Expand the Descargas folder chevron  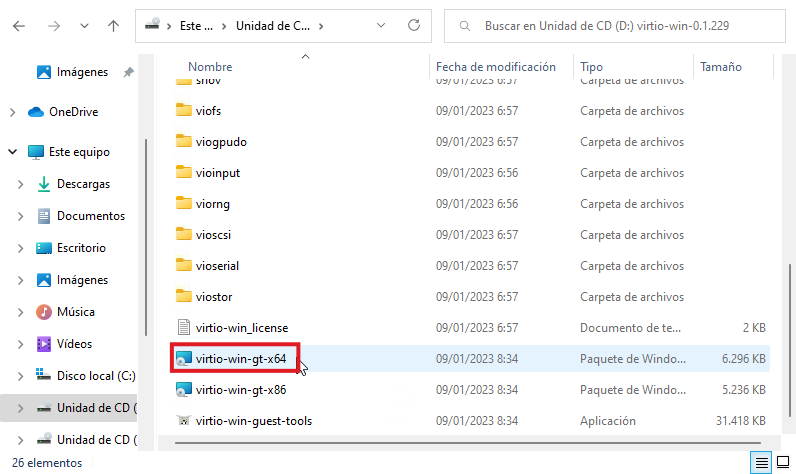pyautogui.click(x=21, y=184)
